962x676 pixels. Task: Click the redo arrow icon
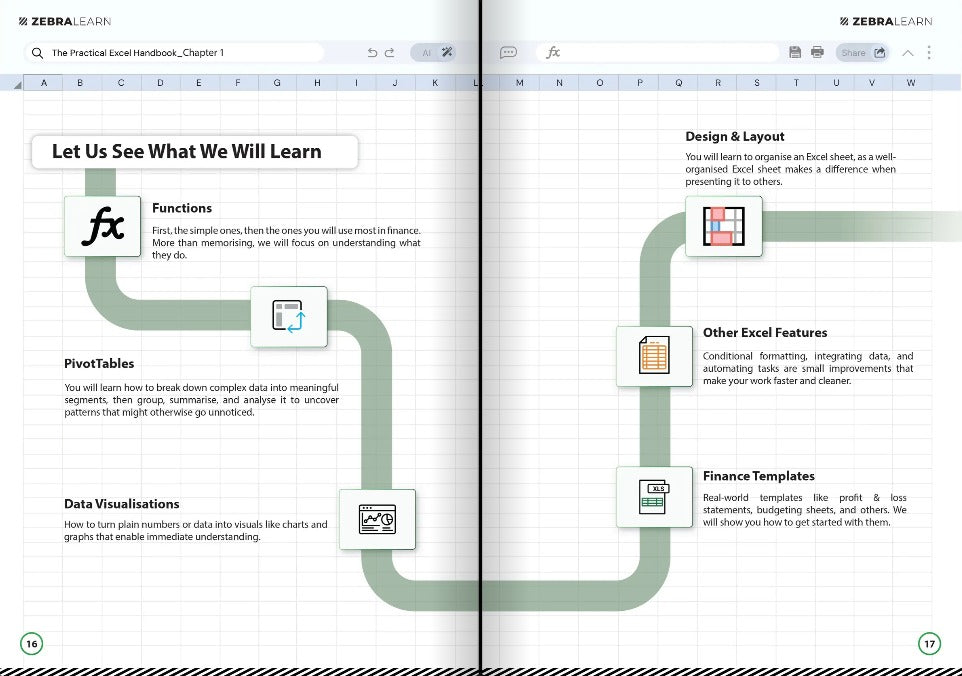coord(389,53)
